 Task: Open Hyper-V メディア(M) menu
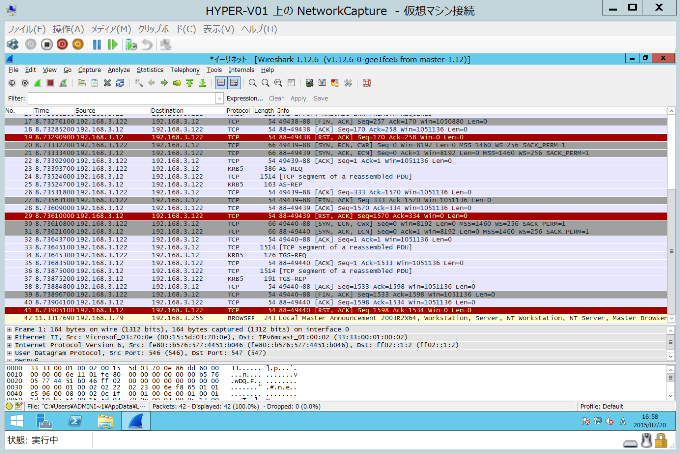pyautogui.click(x=111, y=29)
